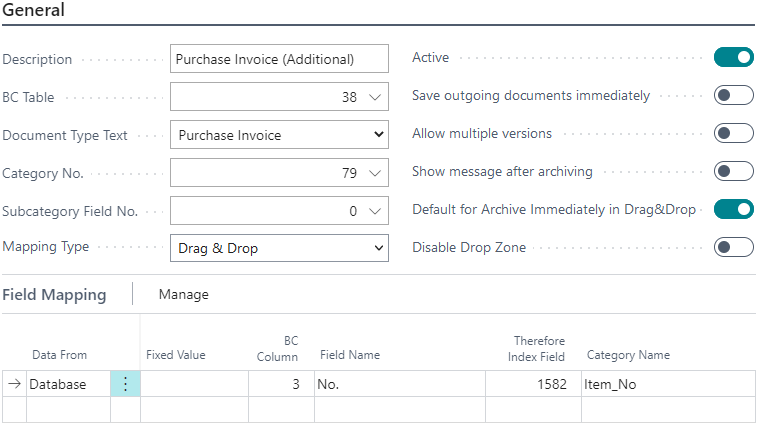Viewport: 757px width, 423px height.
Task: Expand the Subcategory Field No. dropdown
Action: [375, 211]
